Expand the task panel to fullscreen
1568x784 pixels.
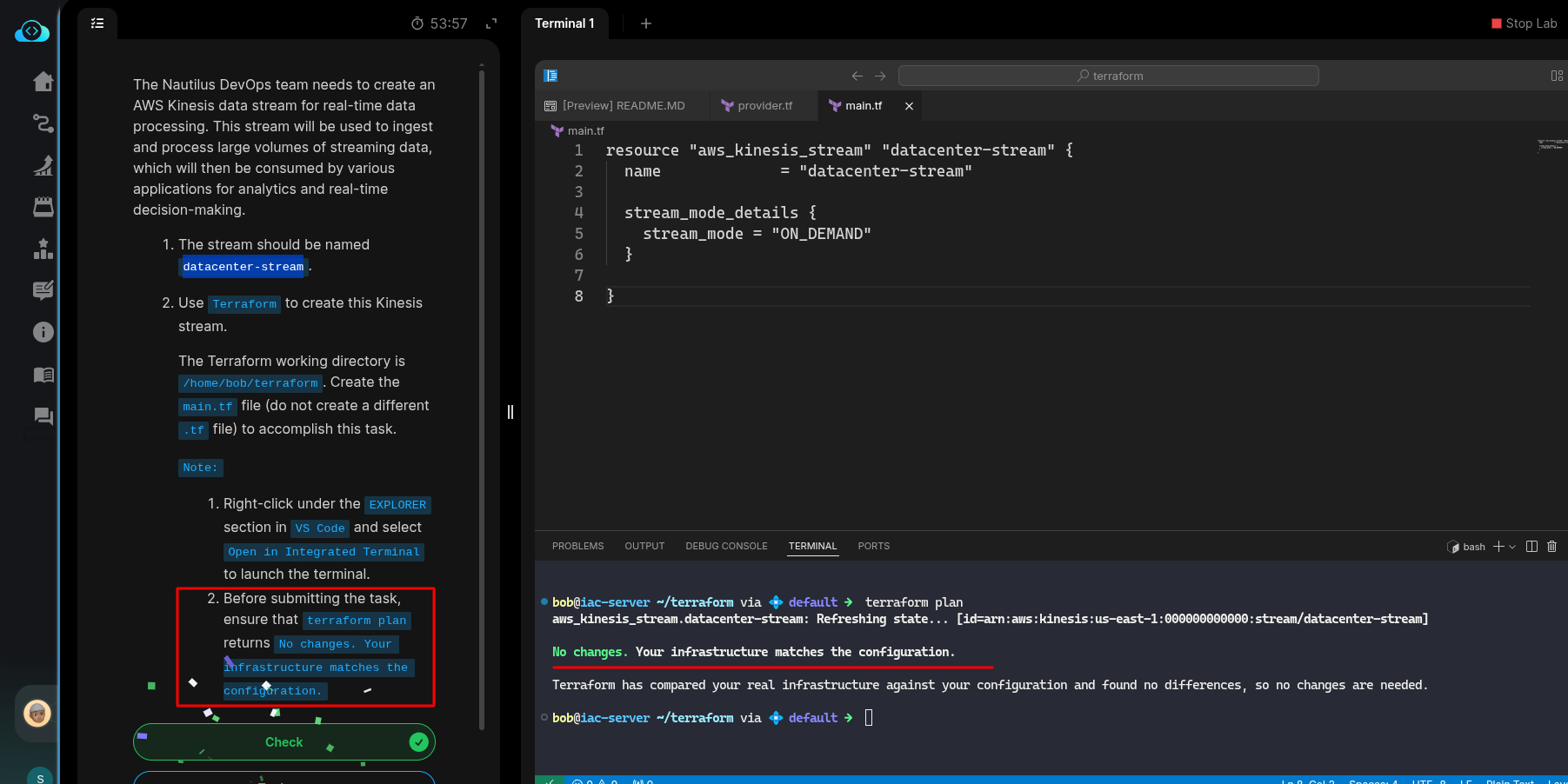pos(491,23)
